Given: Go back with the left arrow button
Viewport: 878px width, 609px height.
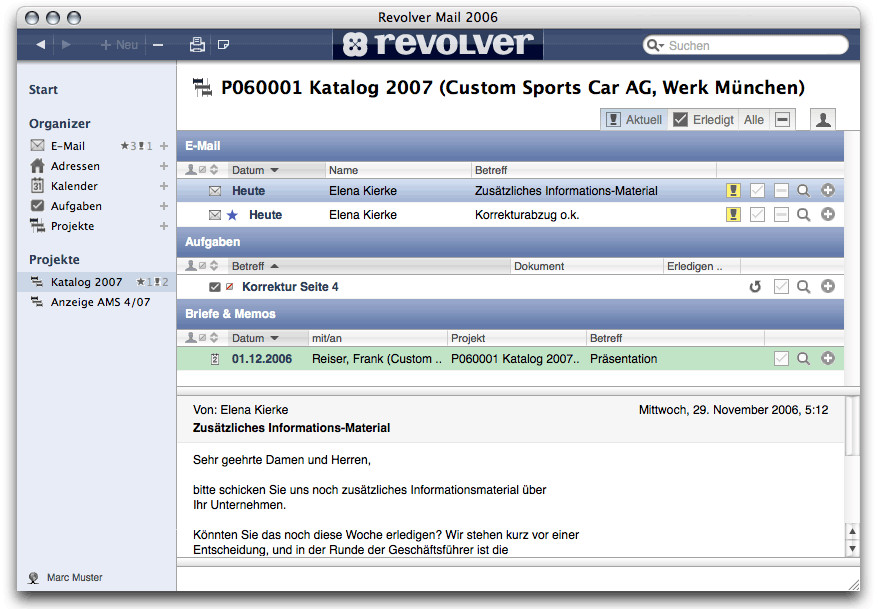Looking at the screenshot, I should 41,45.
